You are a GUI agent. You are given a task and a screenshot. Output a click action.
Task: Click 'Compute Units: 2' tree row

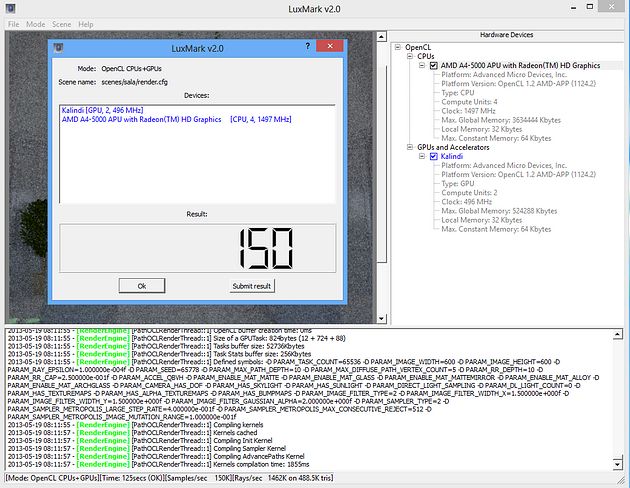point(469,192)
